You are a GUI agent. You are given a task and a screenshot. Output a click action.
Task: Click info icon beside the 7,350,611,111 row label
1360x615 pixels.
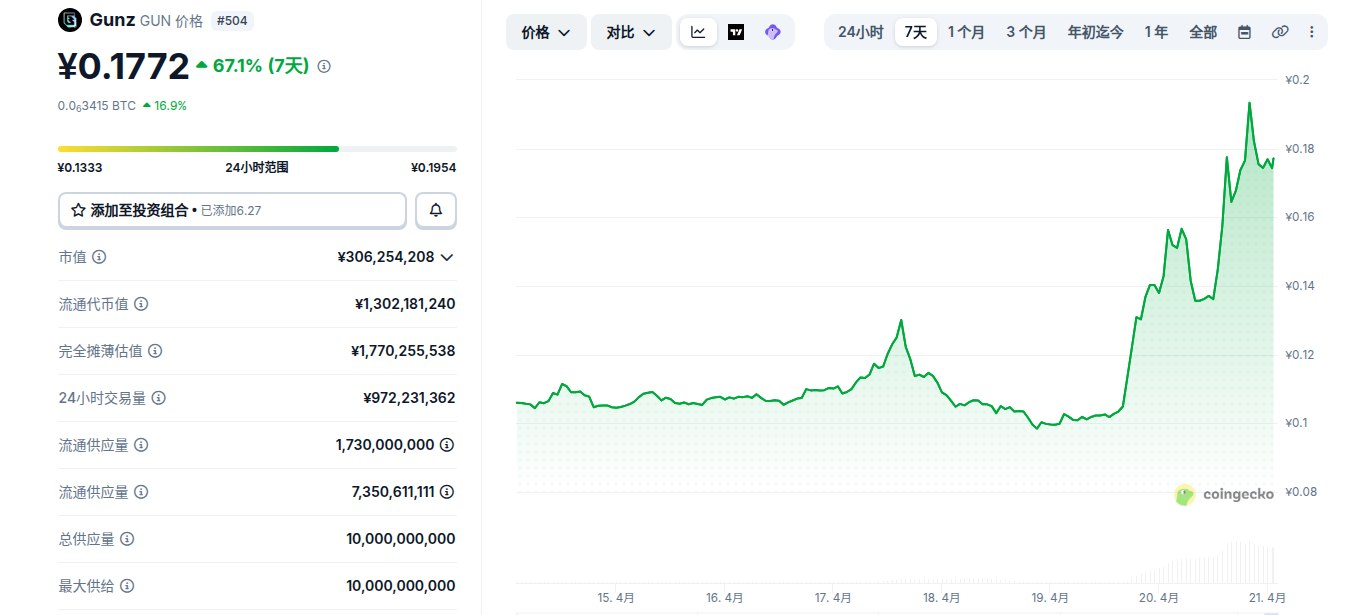tap(141, 492)
